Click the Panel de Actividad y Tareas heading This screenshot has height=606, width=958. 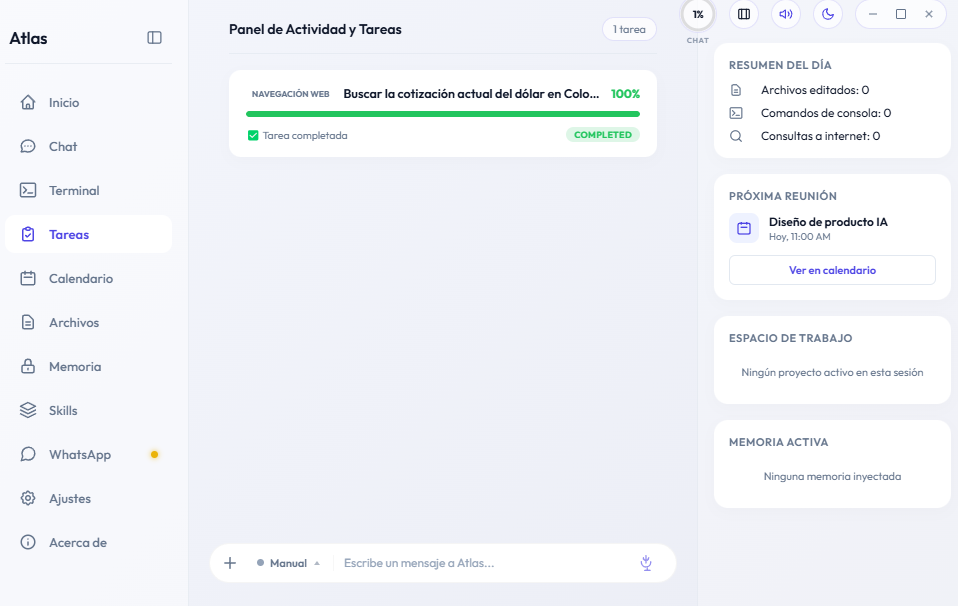(315, 29)
